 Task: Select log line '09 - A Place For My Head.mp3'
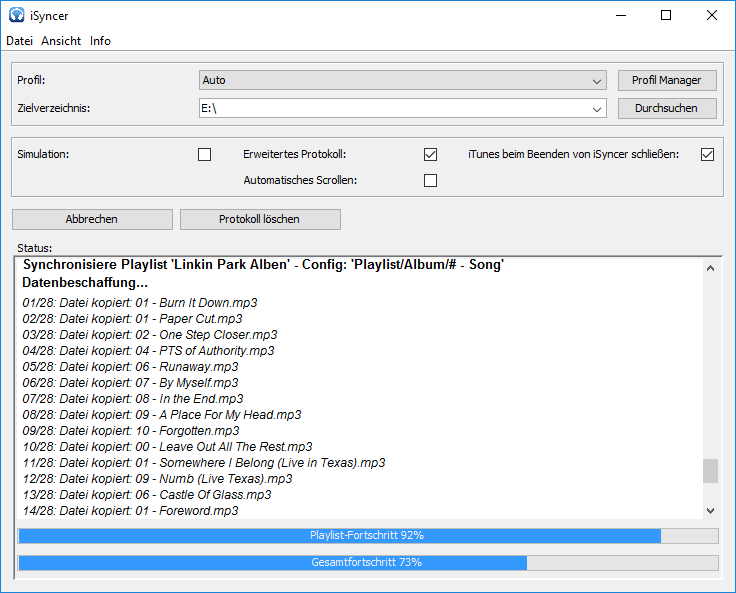(x=162, y=415)
